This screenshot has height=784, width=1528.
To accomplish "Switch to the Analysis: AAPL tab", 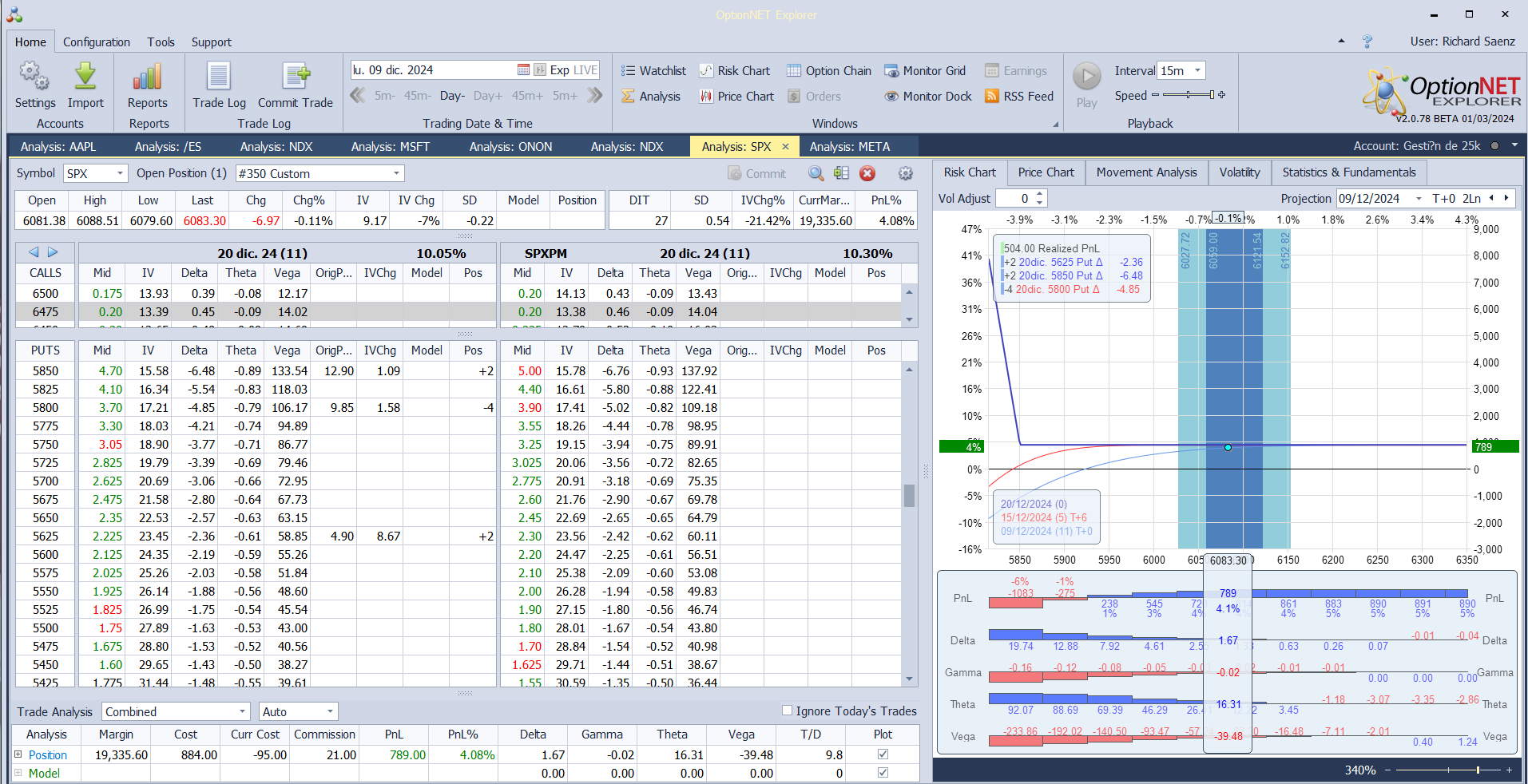I will coord(58,147).
